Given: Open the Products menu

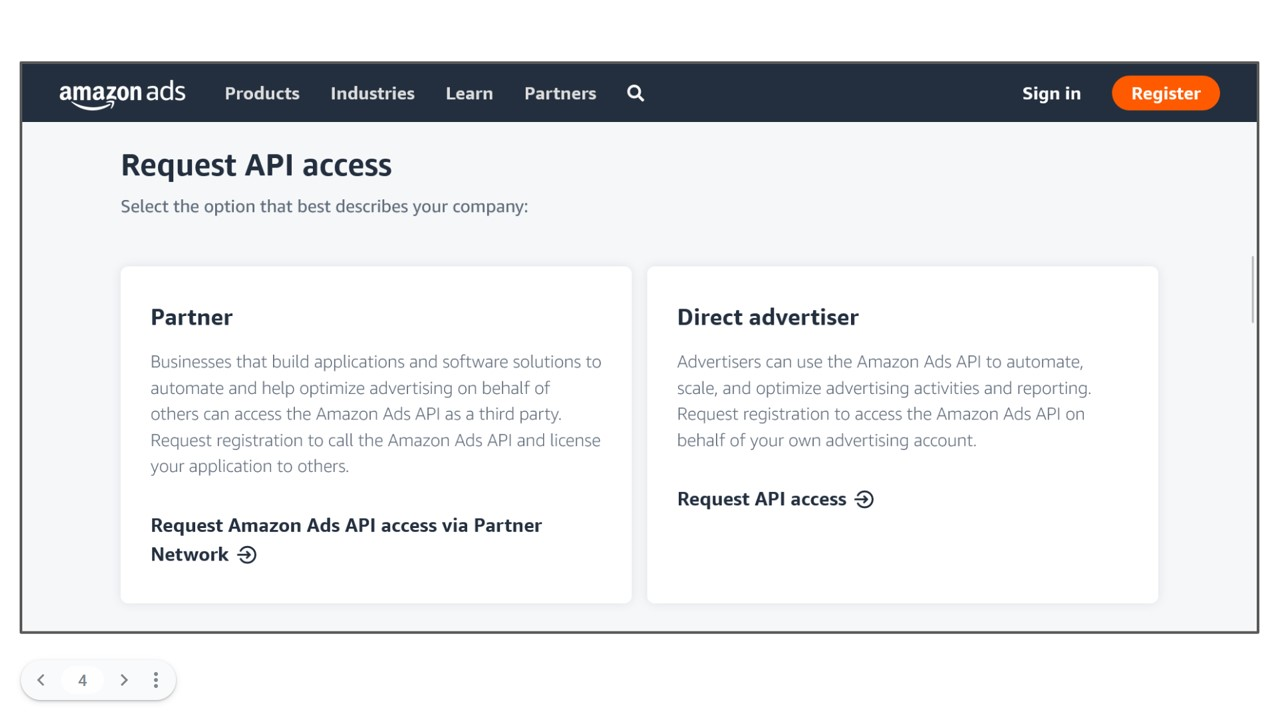Looking at the screenshot, I should click(262, 93).
